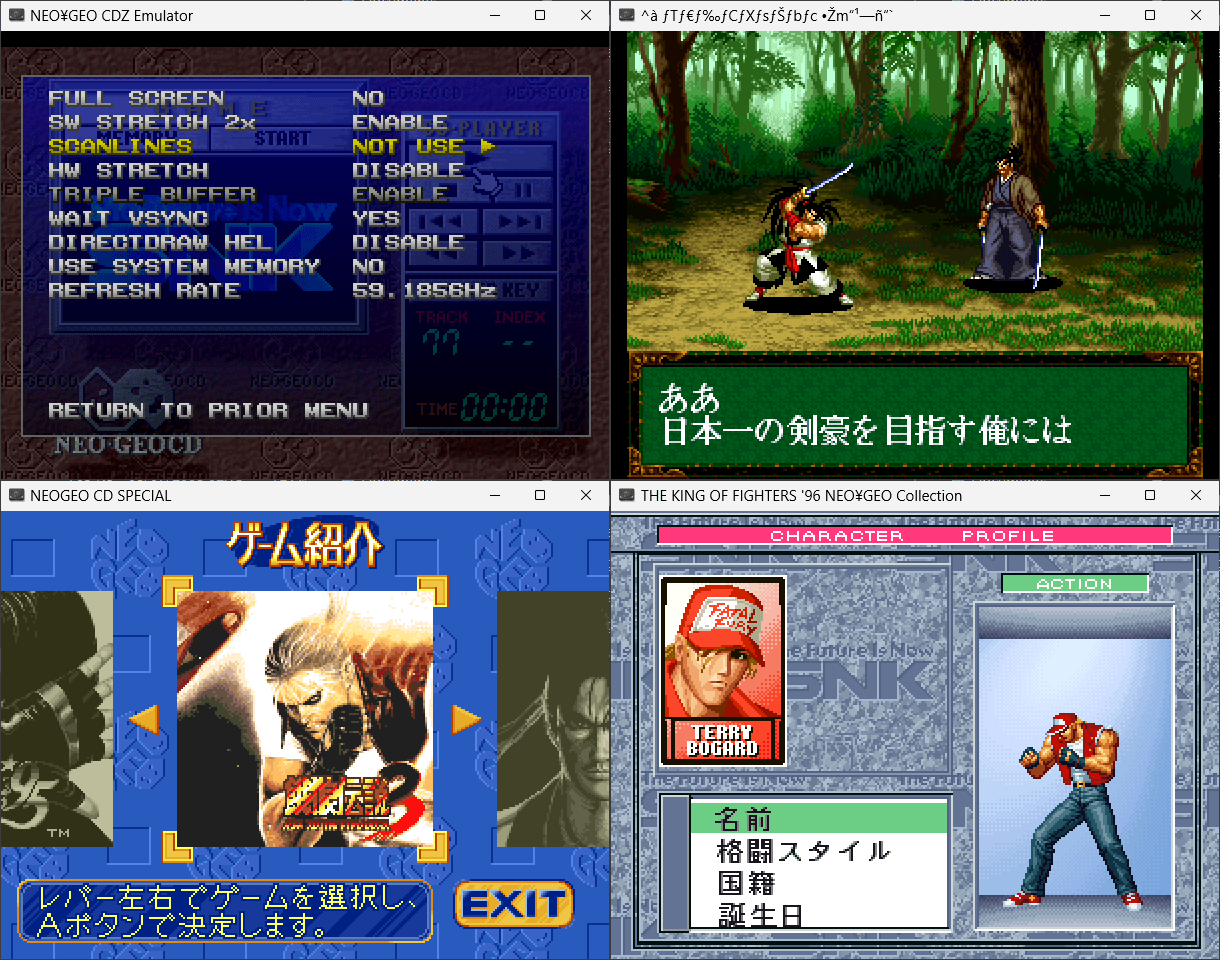Select TRIPLE BUFFER menu row
Viewport: 1220px width, 960px height.
click(x=152, y=194)
